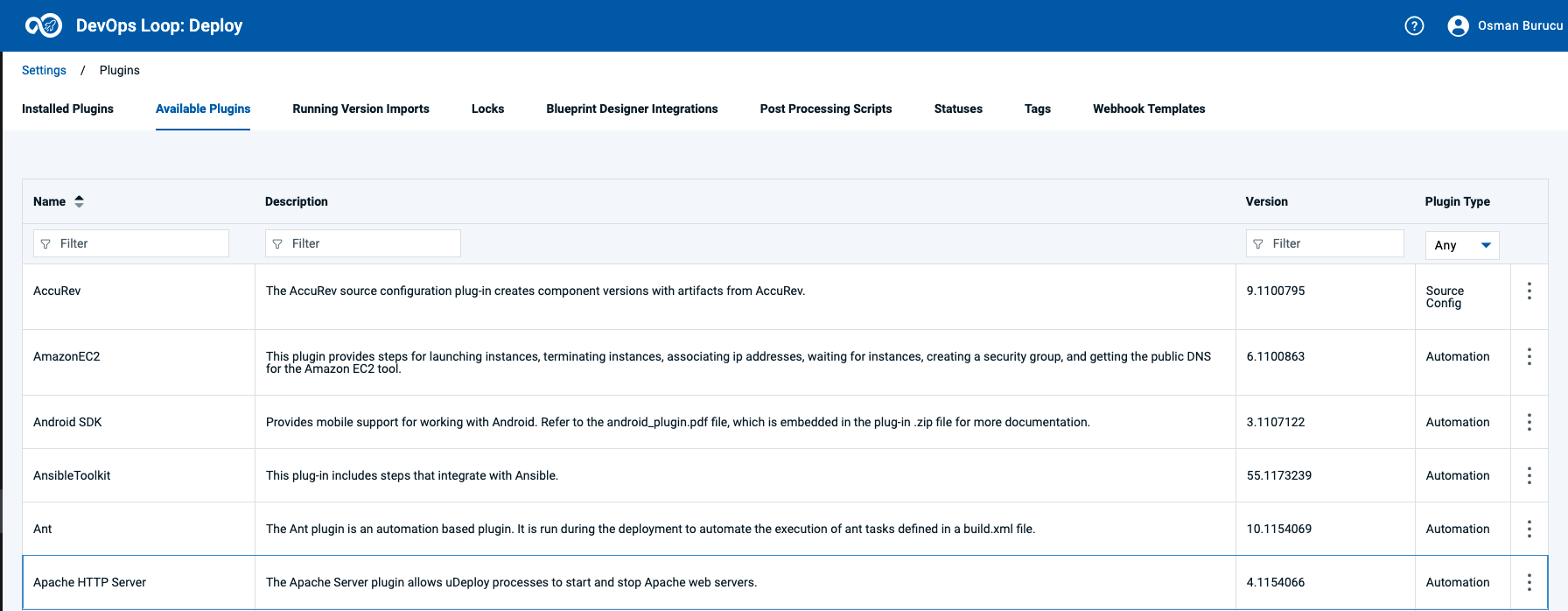Toggle sort order on Name column
The image size is (1568, 611).
pyautogui.click(x=79, y=201)
